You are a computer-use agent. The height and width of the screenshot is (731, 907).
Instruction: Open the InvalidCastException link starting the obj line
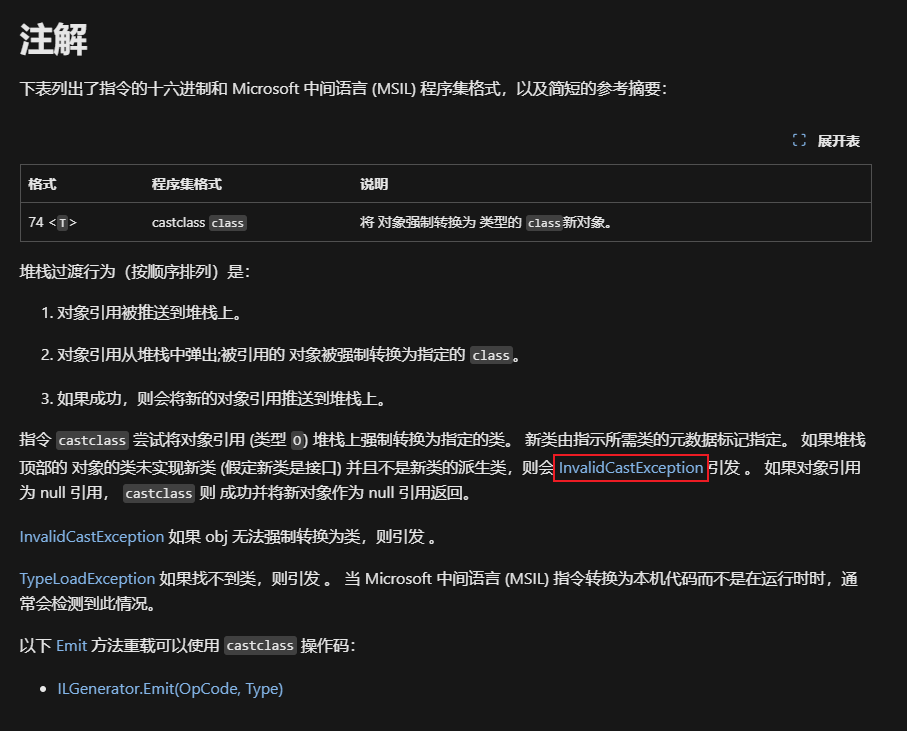(x=92, y=537)
